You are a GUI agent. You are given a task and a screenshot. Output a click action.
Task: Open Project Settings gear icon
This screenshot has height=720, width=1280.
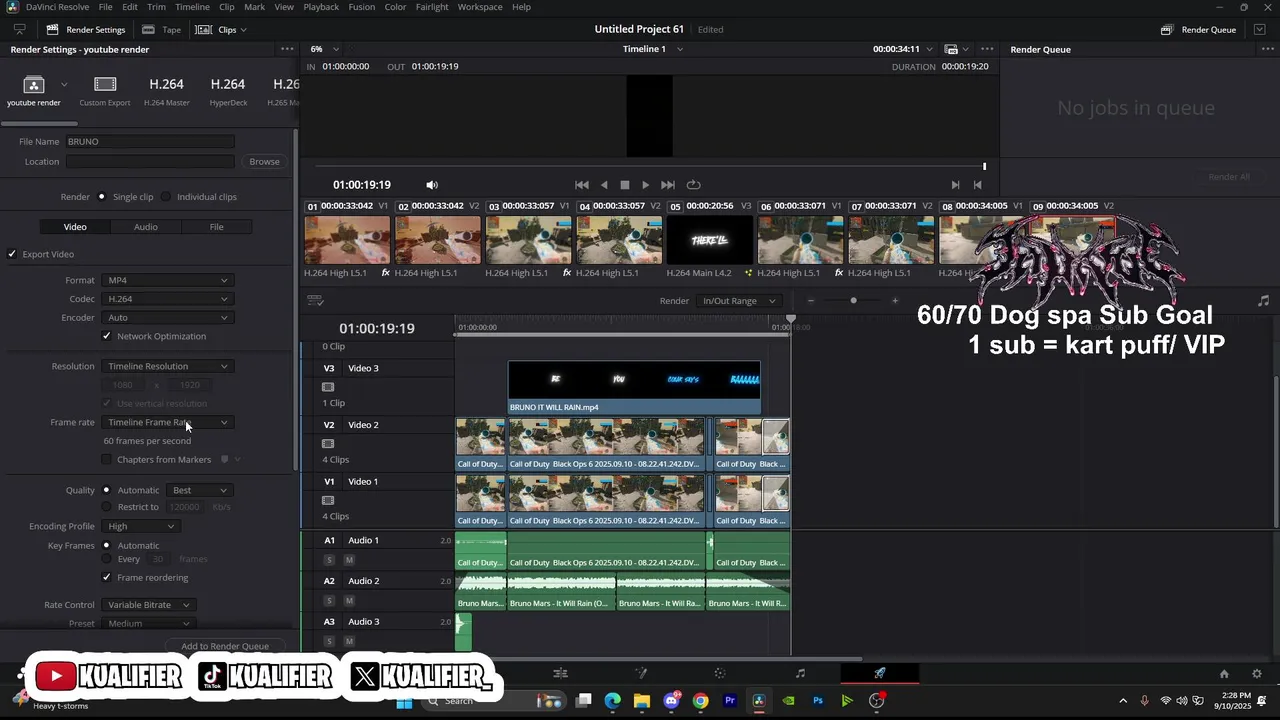coord(1257,674)
